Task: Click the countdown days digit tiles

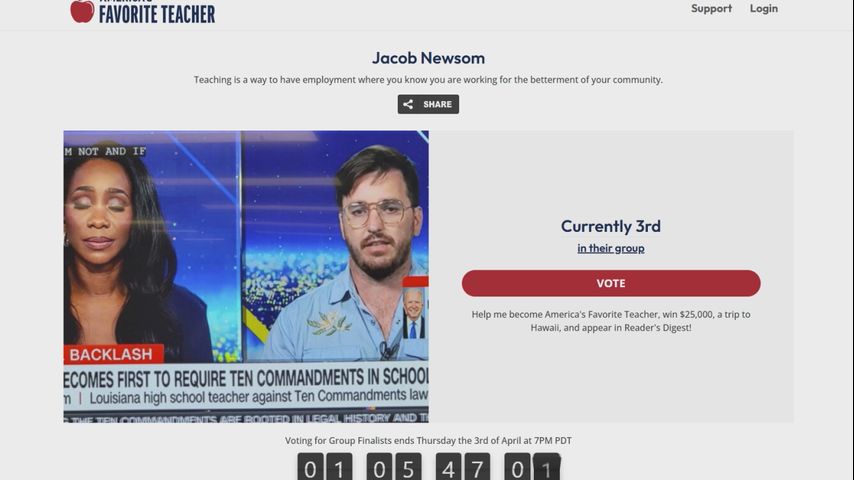Action: click(325, 467)
